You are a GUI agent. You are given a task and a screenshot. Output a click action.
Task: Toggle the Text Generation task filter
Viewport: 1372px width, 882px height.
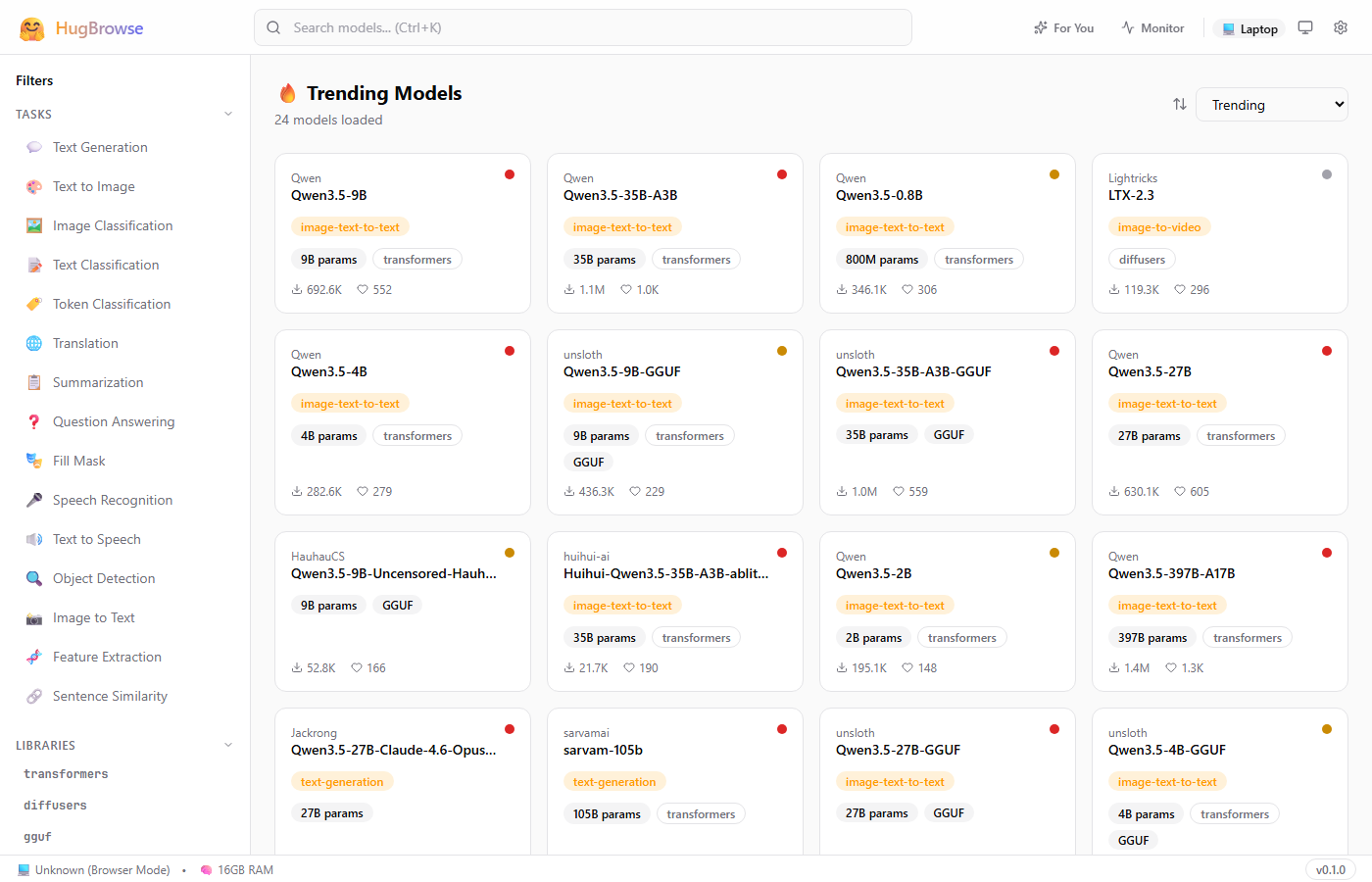click(100, 147)
